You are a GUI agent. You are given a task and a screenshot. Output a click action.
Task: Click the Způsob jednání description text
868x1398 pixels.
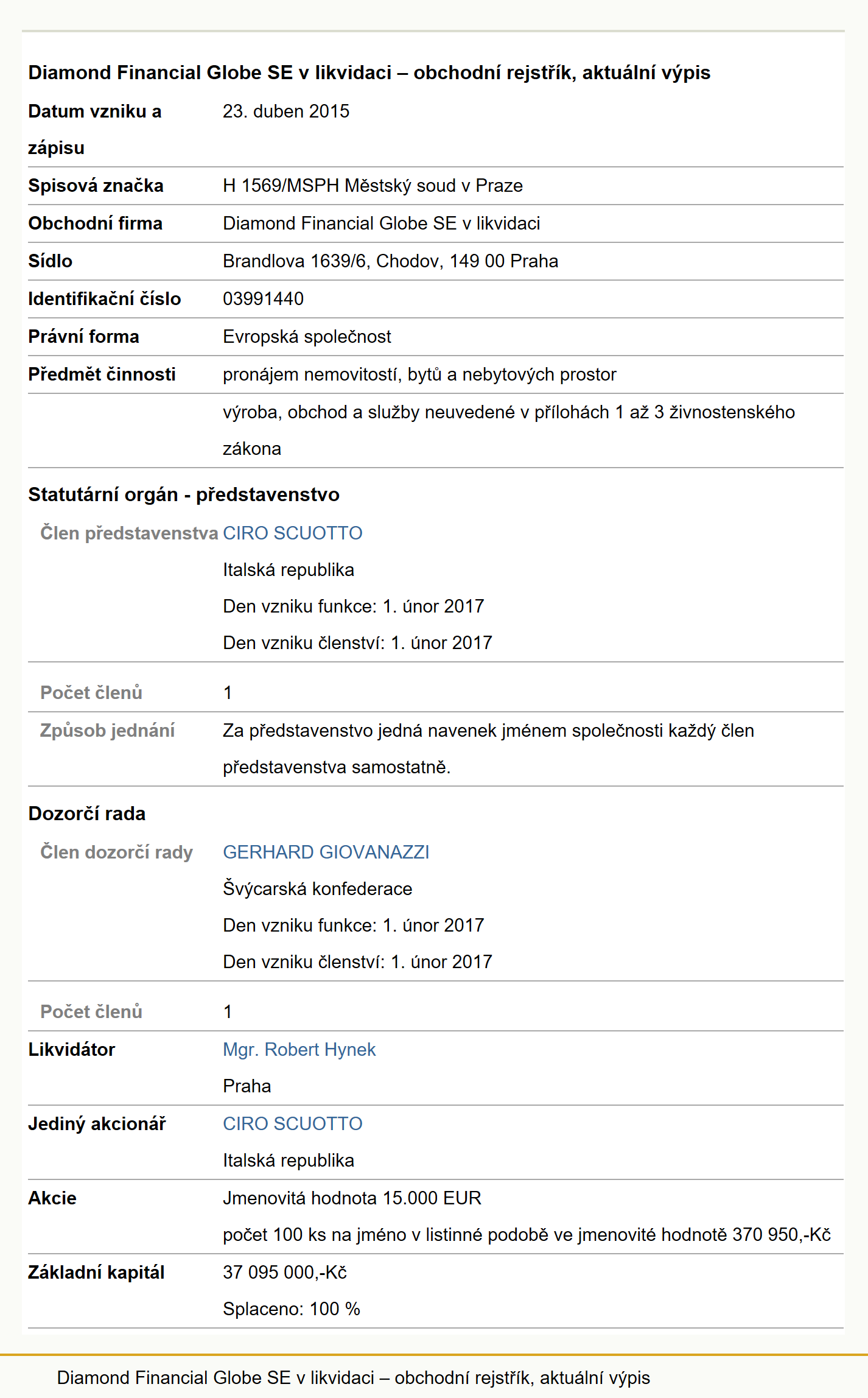pos(488,748)
